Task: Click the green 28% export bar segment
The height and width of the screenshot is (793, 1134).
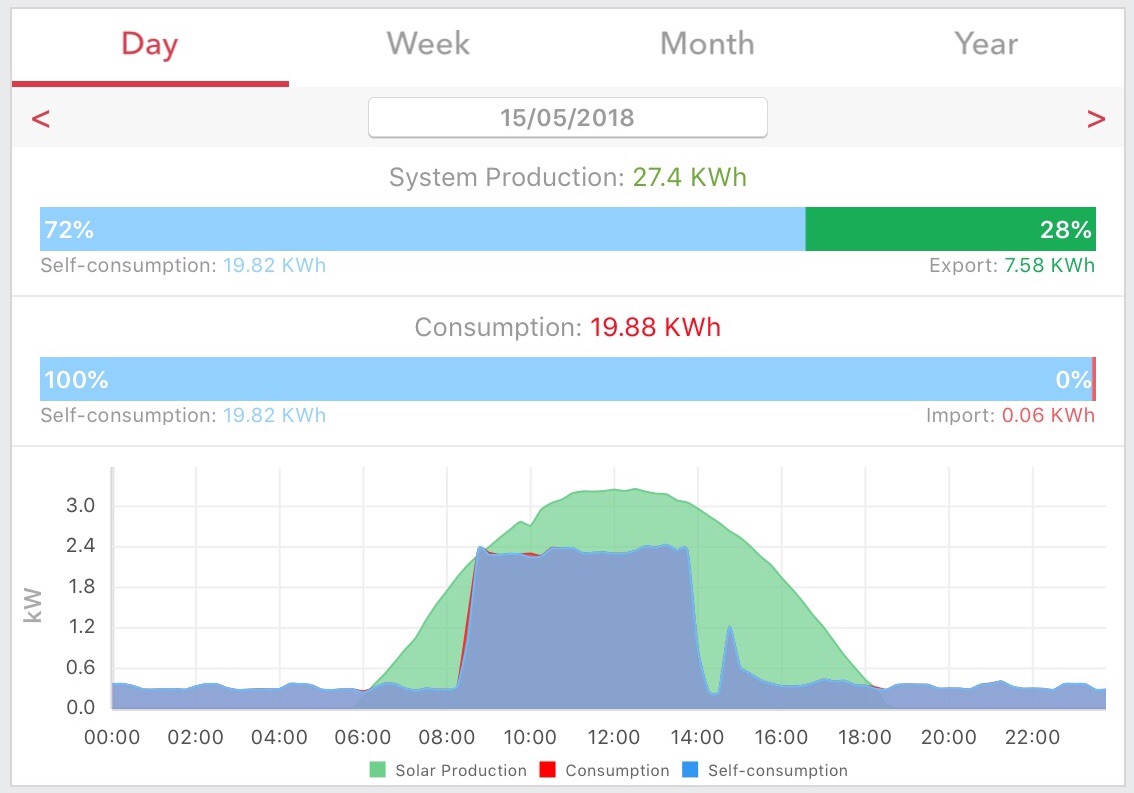Action: coord(950,229)
